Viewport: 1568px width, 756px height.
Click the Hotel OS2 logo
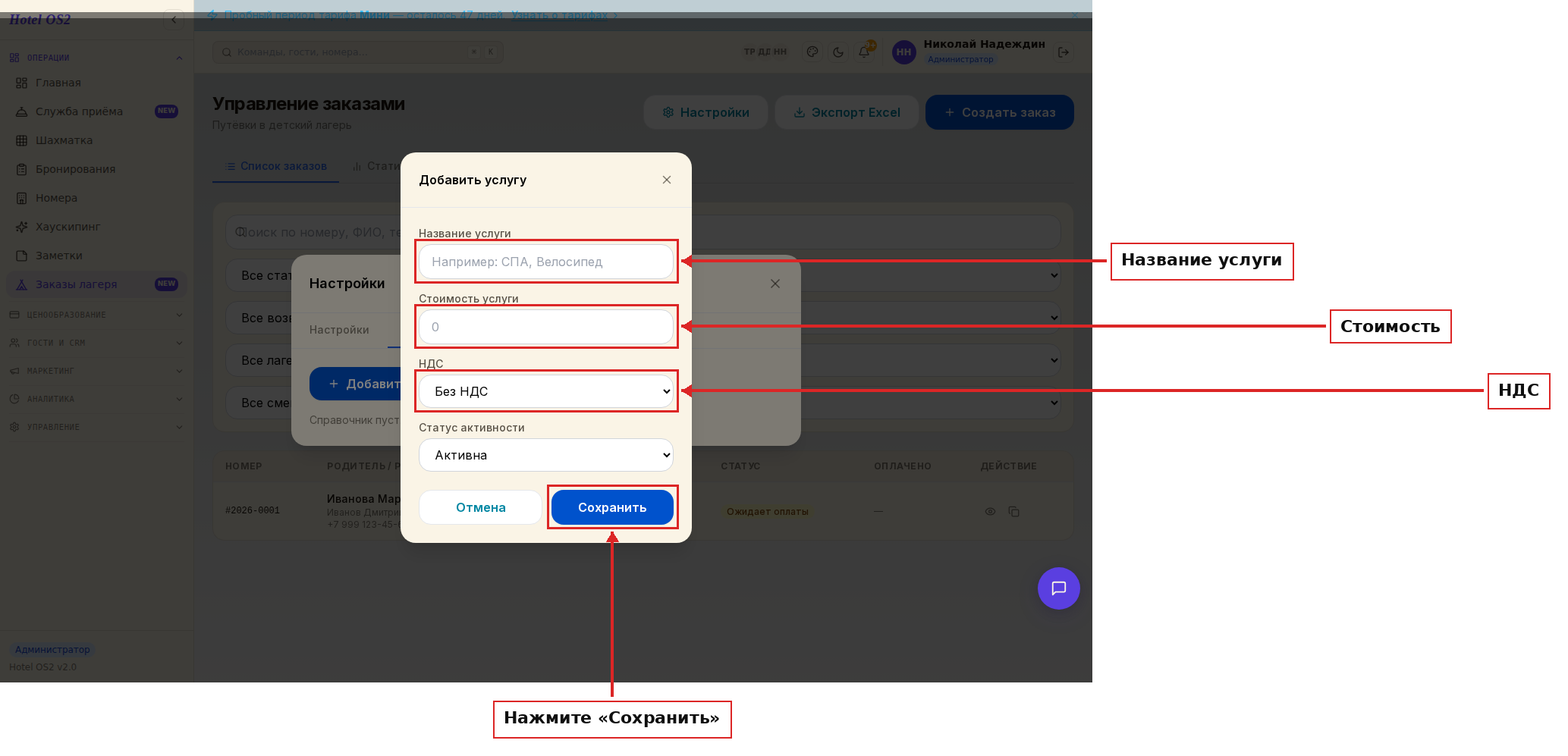click(x=40, y=20)
